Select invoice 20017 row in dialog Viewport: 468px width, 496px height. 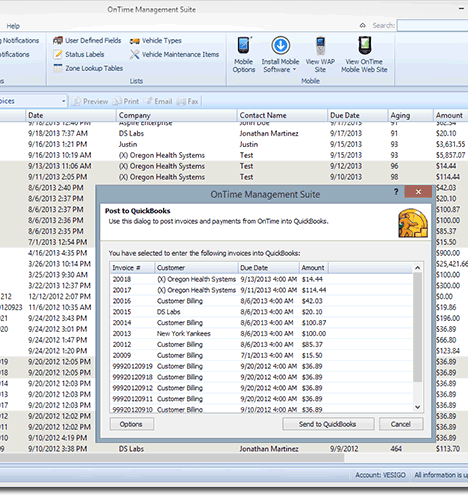(262, 290)
